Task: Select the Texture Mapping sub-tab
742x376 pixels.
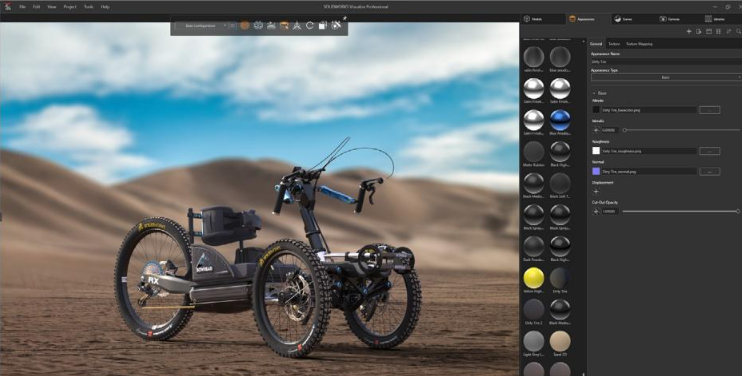Action: 639,44
